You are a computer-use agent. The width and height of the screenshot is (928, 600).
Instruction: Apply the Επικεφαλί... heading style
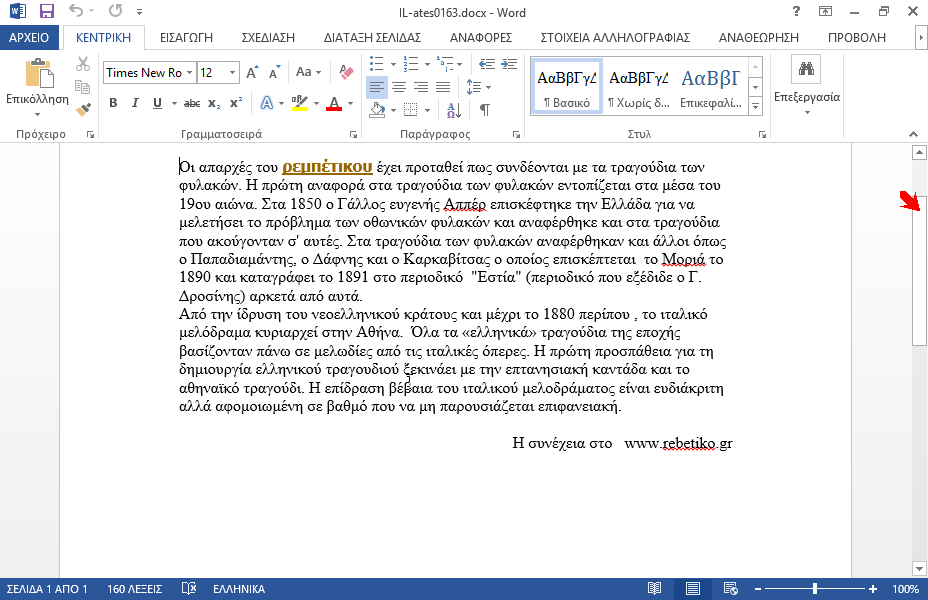710,87
